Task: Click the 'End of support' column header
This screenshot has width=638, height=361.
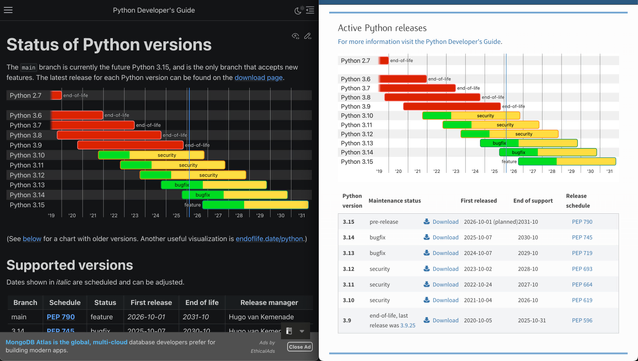Action: pos(533,201)
